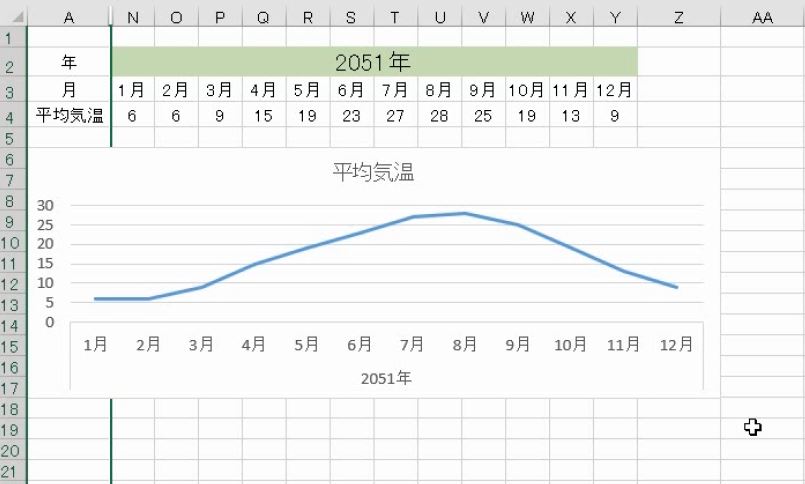Select column Y header
This screenshot has width=805, height=484.
(x=615, y=17)
